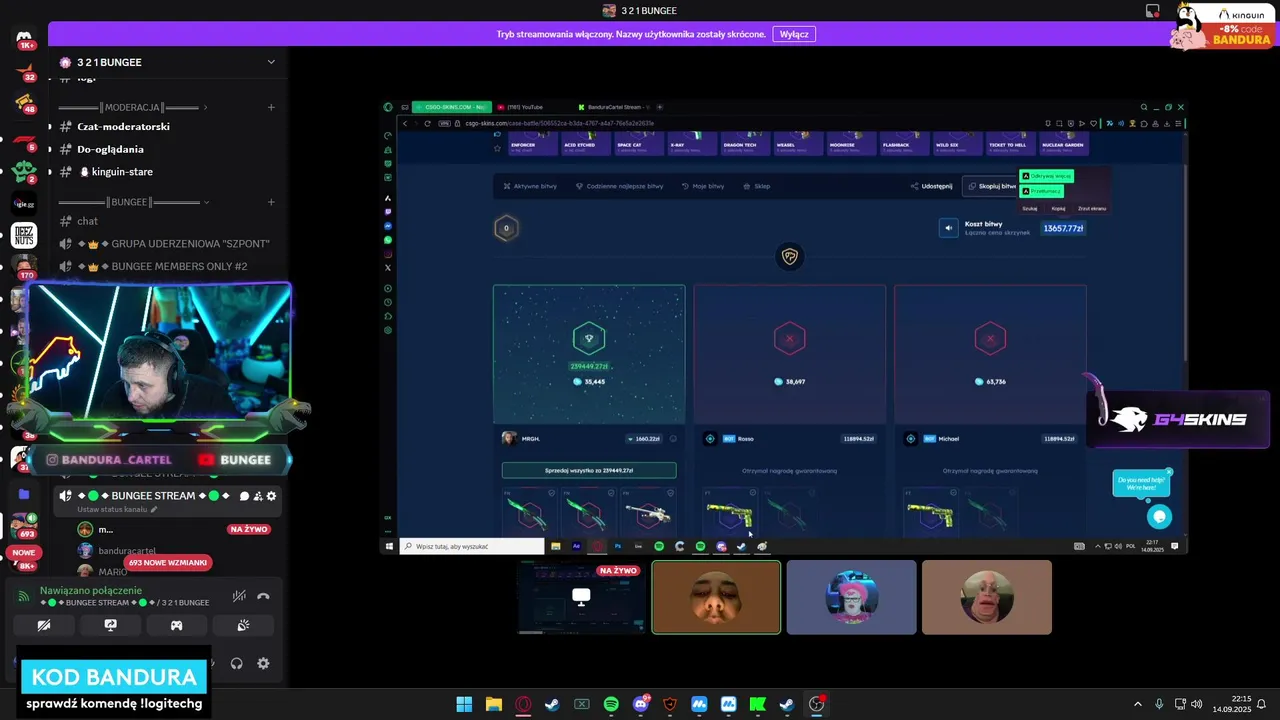Click the Wyłącz streamer mode button

click(794, 34)
